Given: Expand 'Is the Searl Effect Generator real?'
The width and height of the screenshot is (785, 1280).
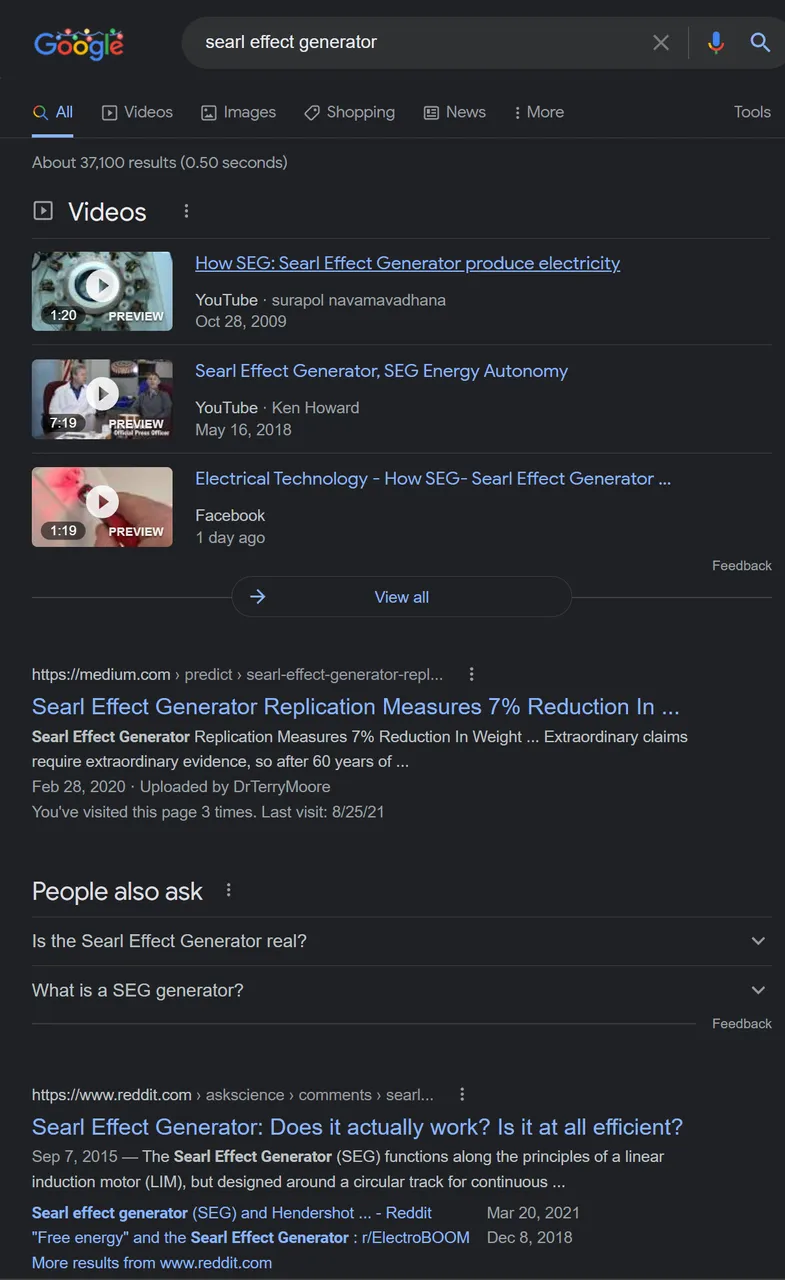Looking at the screenshot, I should 401,941.
